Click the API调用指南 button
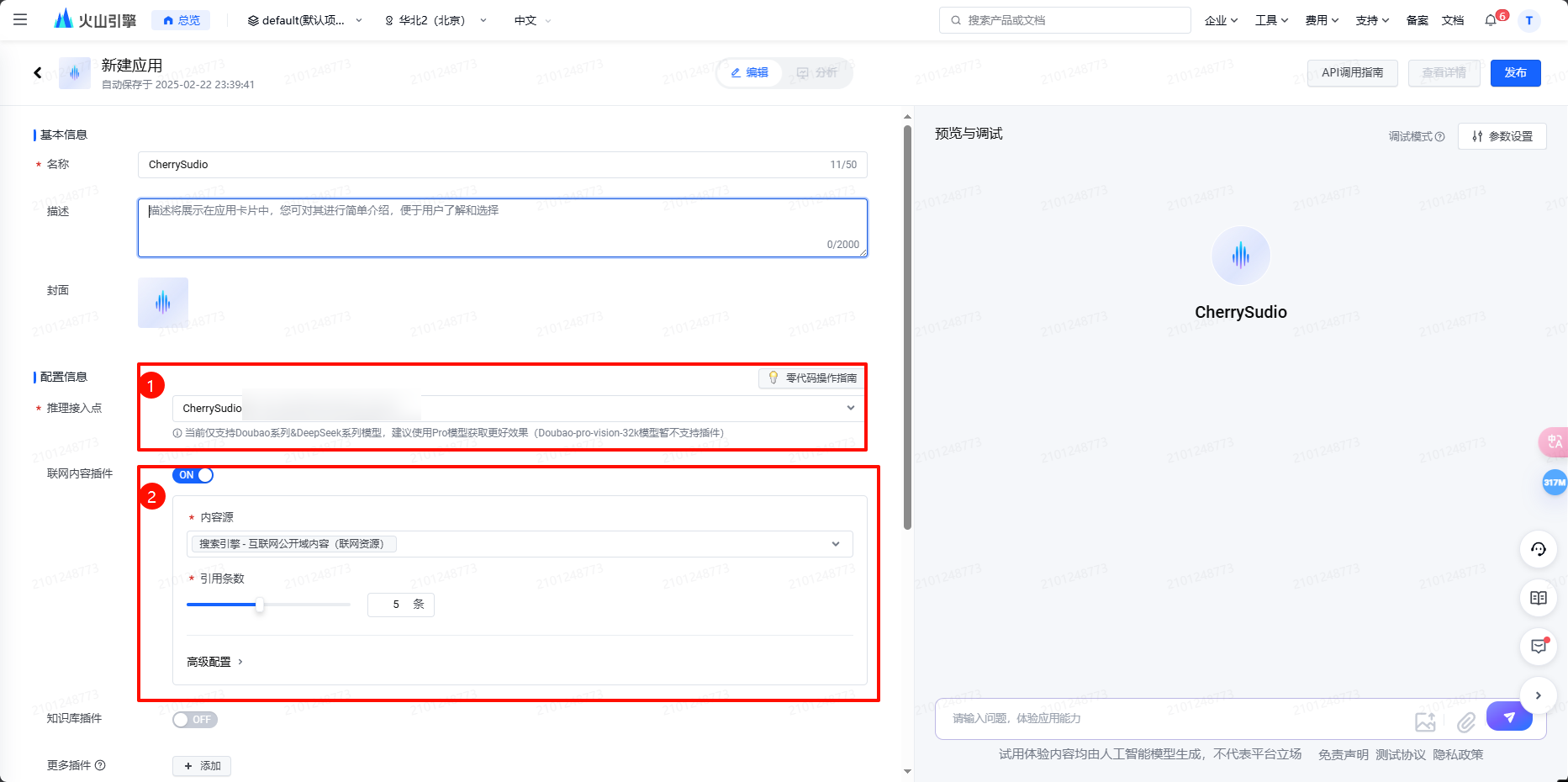The image size is (1568, 782). click(x=1352, y=73)
